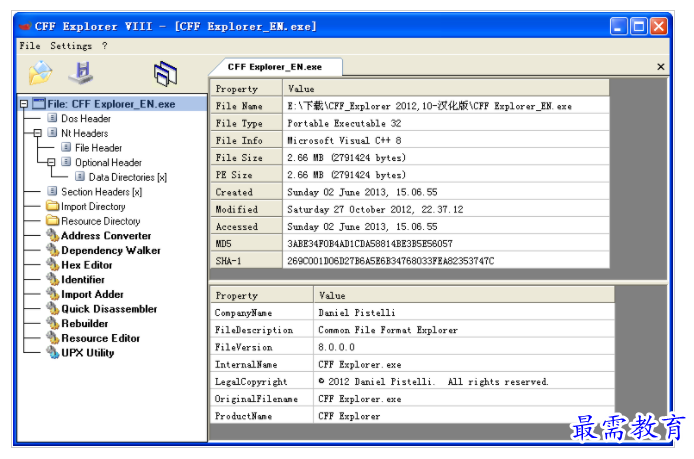This screenshot has width=694, height=459.
Task: Open the Settings menu
Action: (71, 46)
